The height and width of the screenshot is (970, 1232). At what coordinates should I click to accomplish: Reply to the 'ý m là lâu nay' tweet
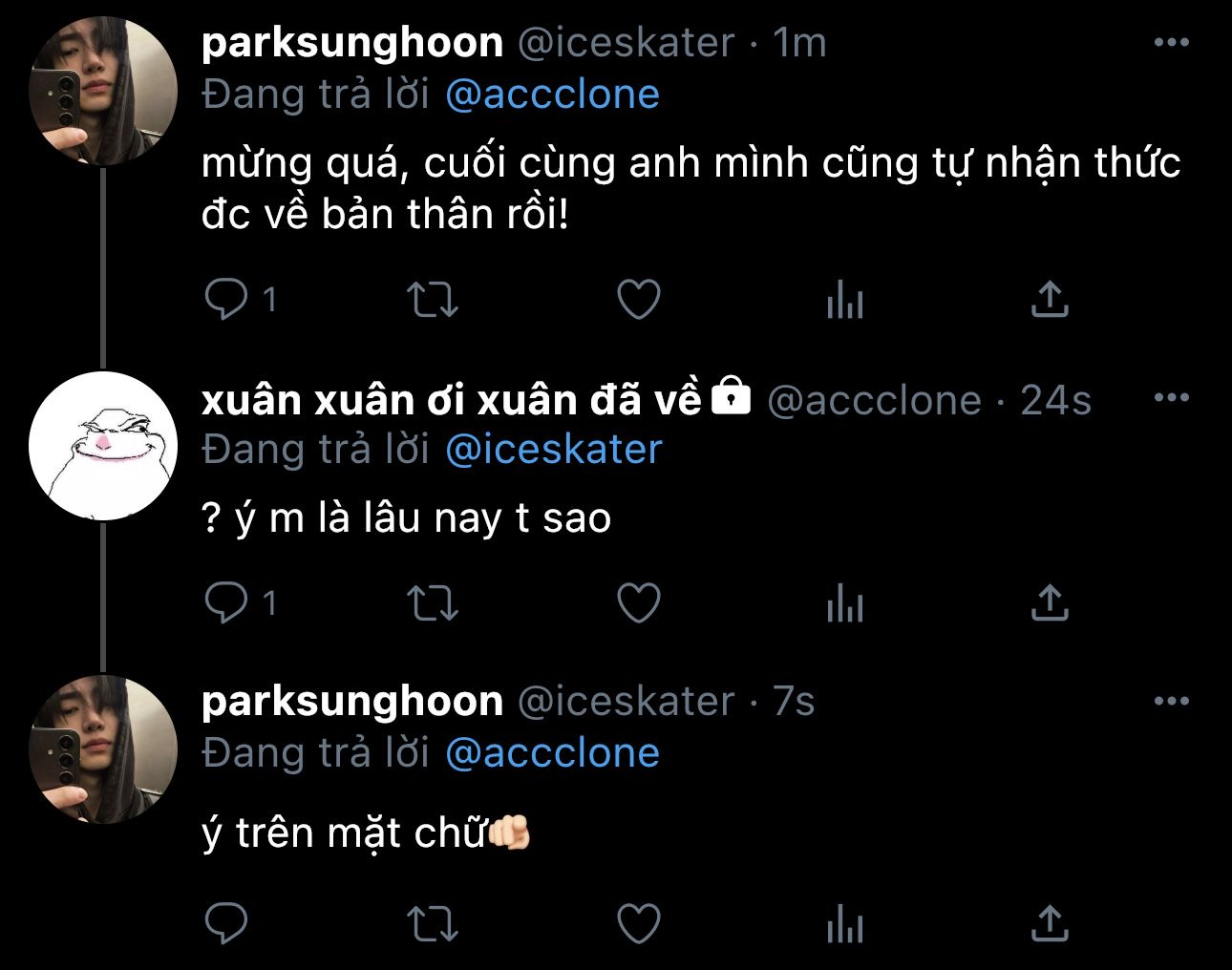[226, 602]
